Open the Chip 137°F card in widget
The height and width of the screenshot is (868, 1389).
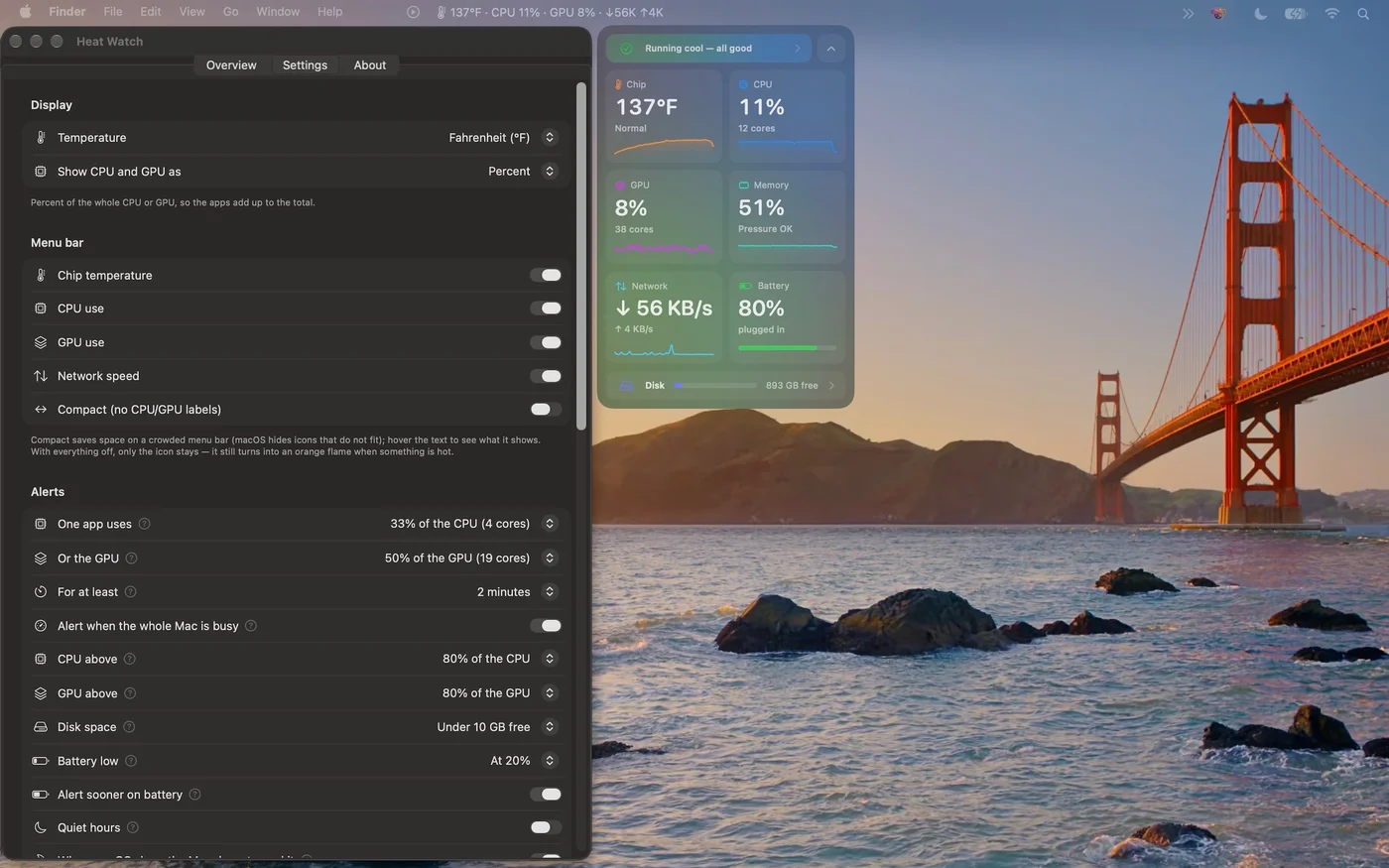click(x=664, y=117)
